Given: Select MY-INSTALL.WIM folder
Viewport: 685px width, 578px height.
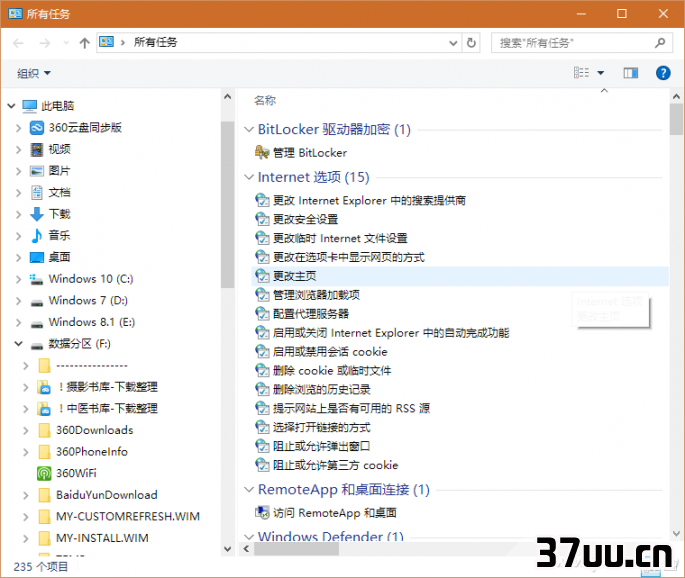Looking at the screenshot, I should point(102,538).
